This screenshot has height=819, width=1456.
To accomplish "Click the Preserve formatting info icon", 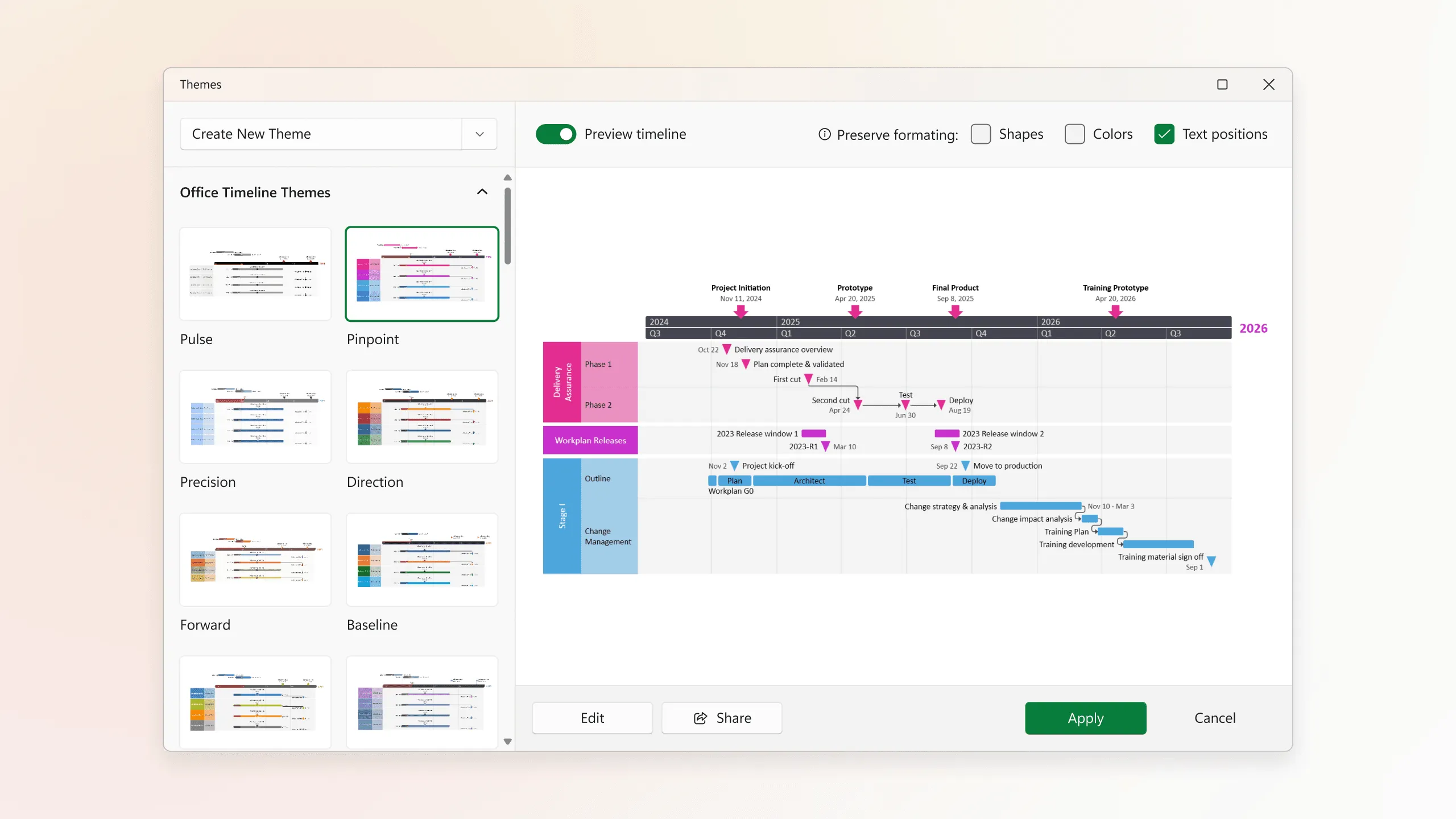I will tap(824, 134).
